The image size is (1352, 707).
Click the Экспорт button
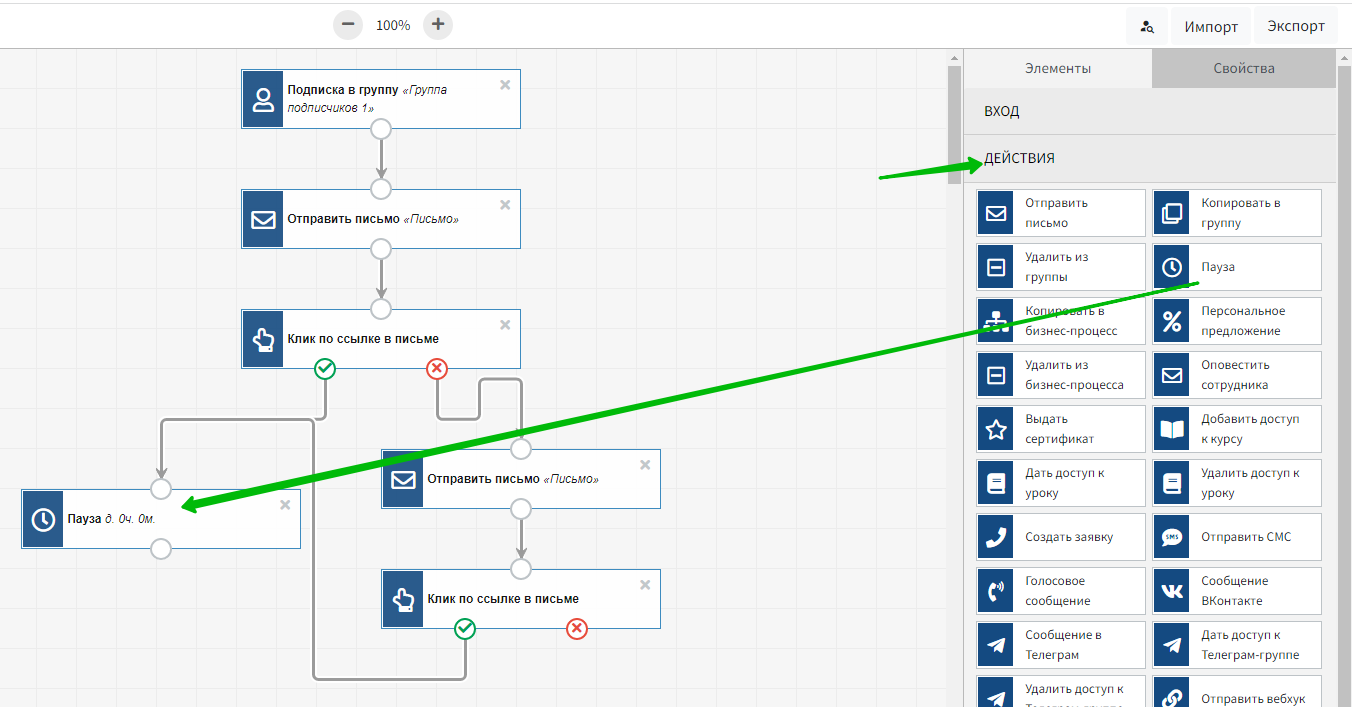coord(1295,27)
